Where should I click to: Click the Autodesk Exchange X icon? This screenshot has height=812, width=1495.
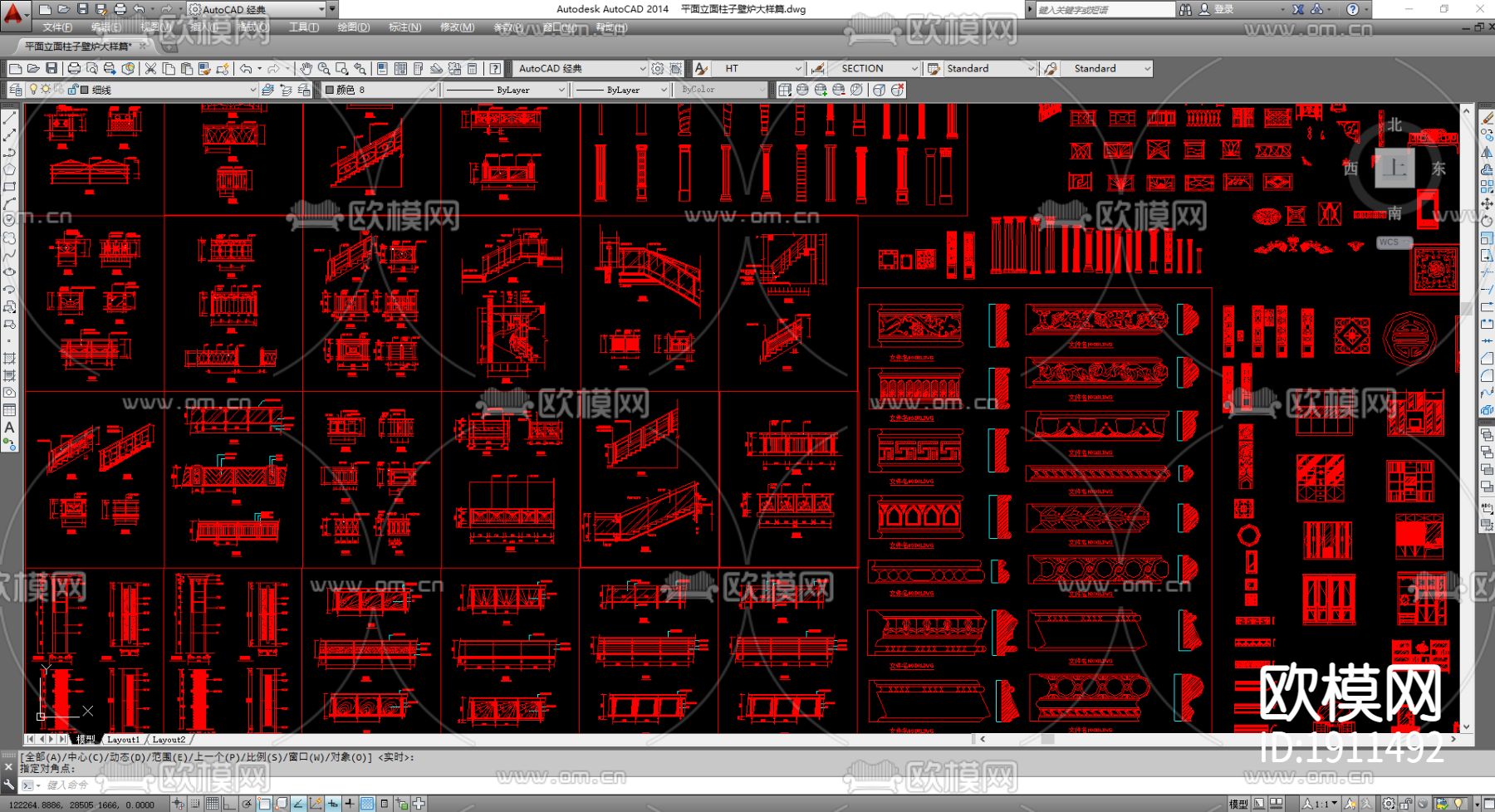point(1298,9)
